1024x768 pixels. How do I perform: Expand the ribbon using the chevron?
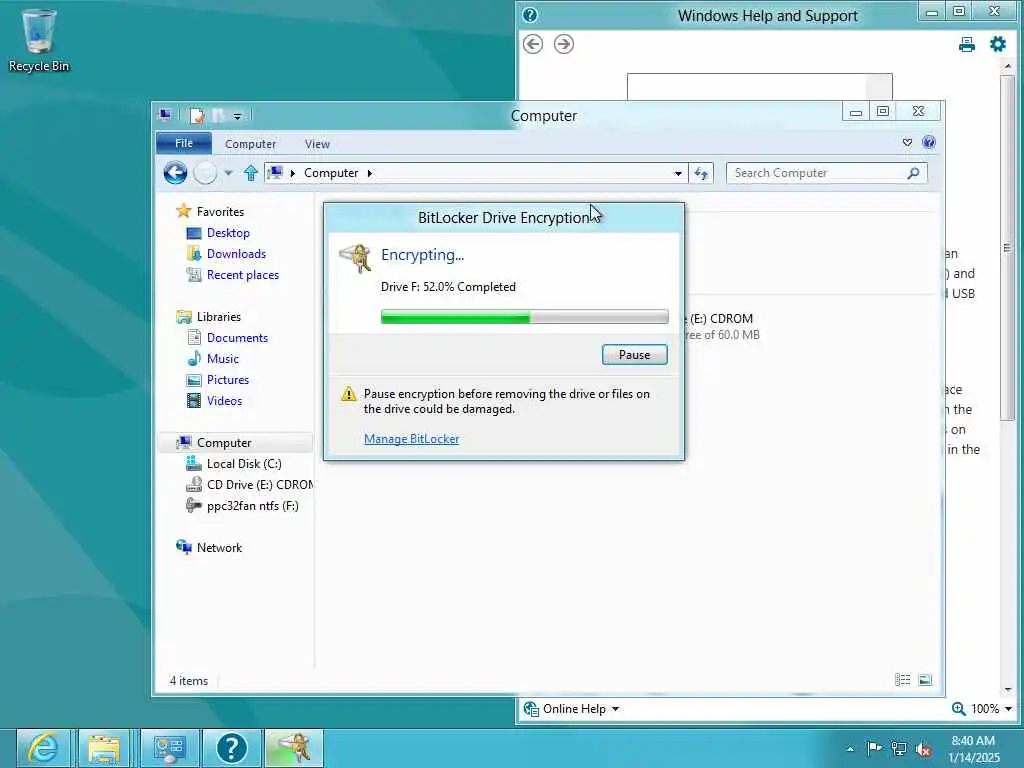907,142
